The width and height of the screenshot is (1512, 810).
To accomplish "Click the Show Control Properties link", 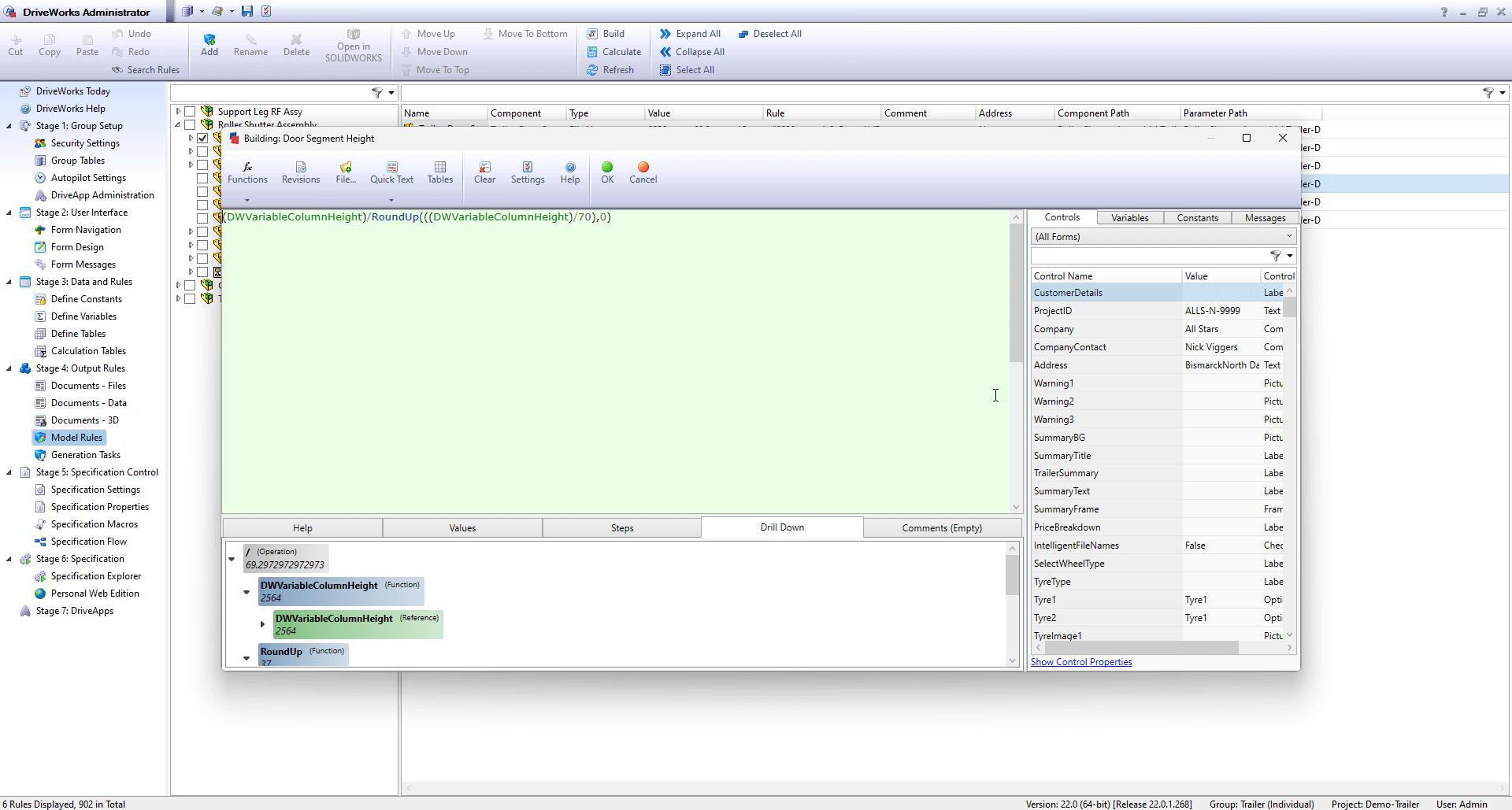I will point(1081,662).
